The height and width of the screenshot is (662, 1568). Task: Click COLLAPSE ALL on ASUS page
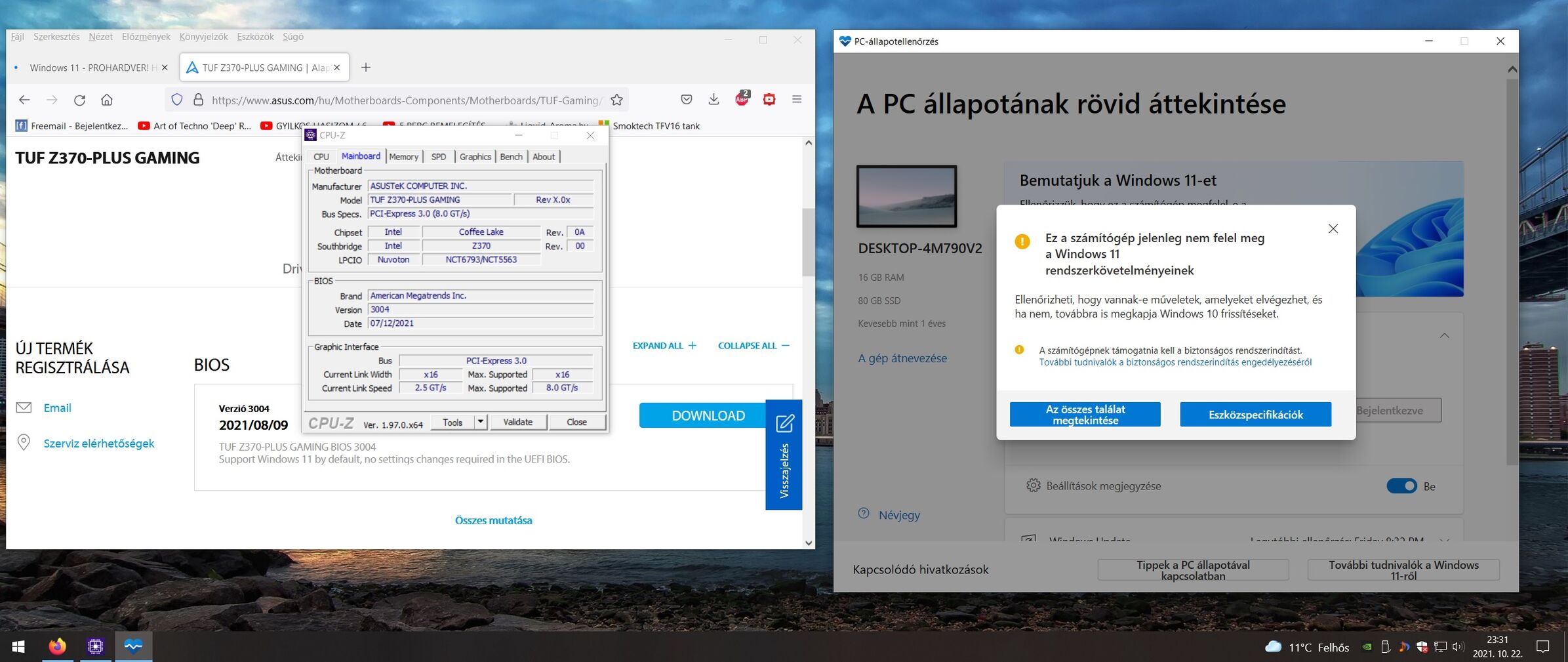(754, 346)
